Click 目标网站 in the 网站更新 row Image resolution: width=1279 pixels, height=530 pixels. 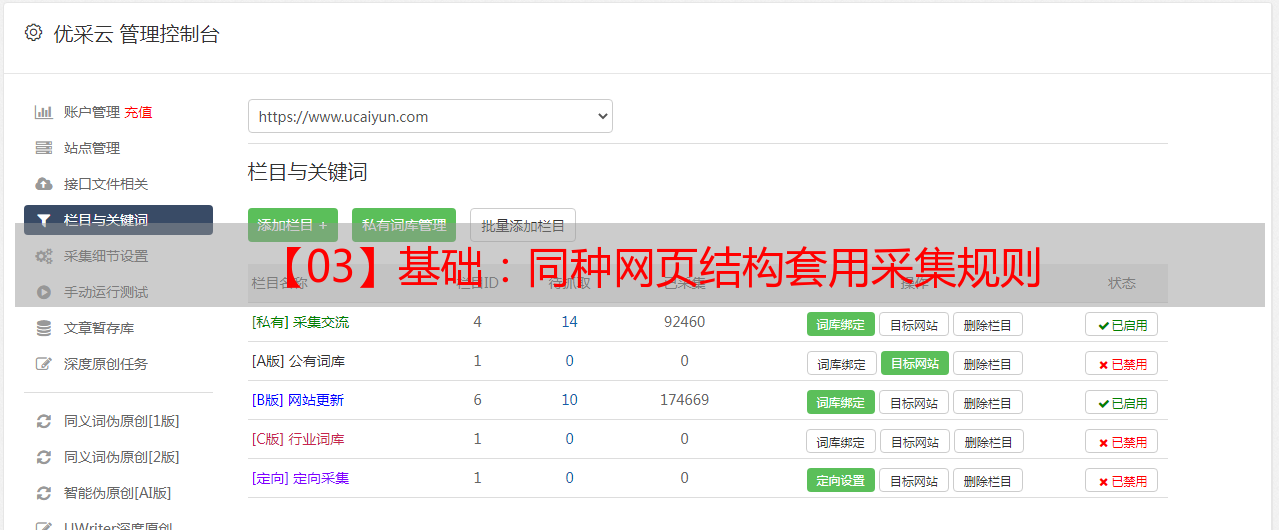click(914, 402)
